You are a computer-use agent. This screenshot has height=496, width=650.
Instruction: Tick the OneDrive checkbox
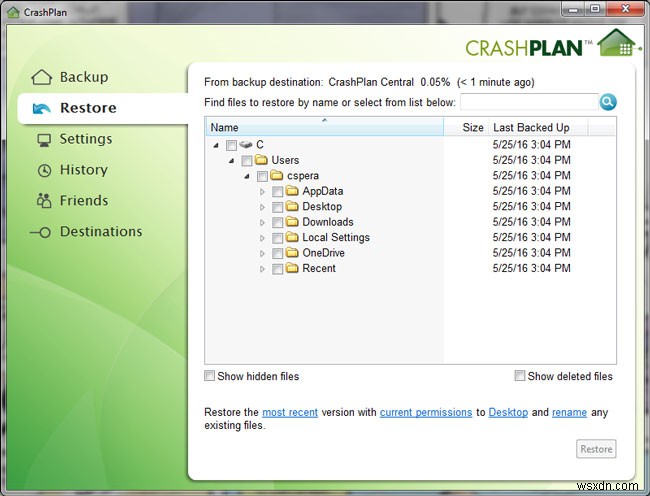(x=277, y=253)
